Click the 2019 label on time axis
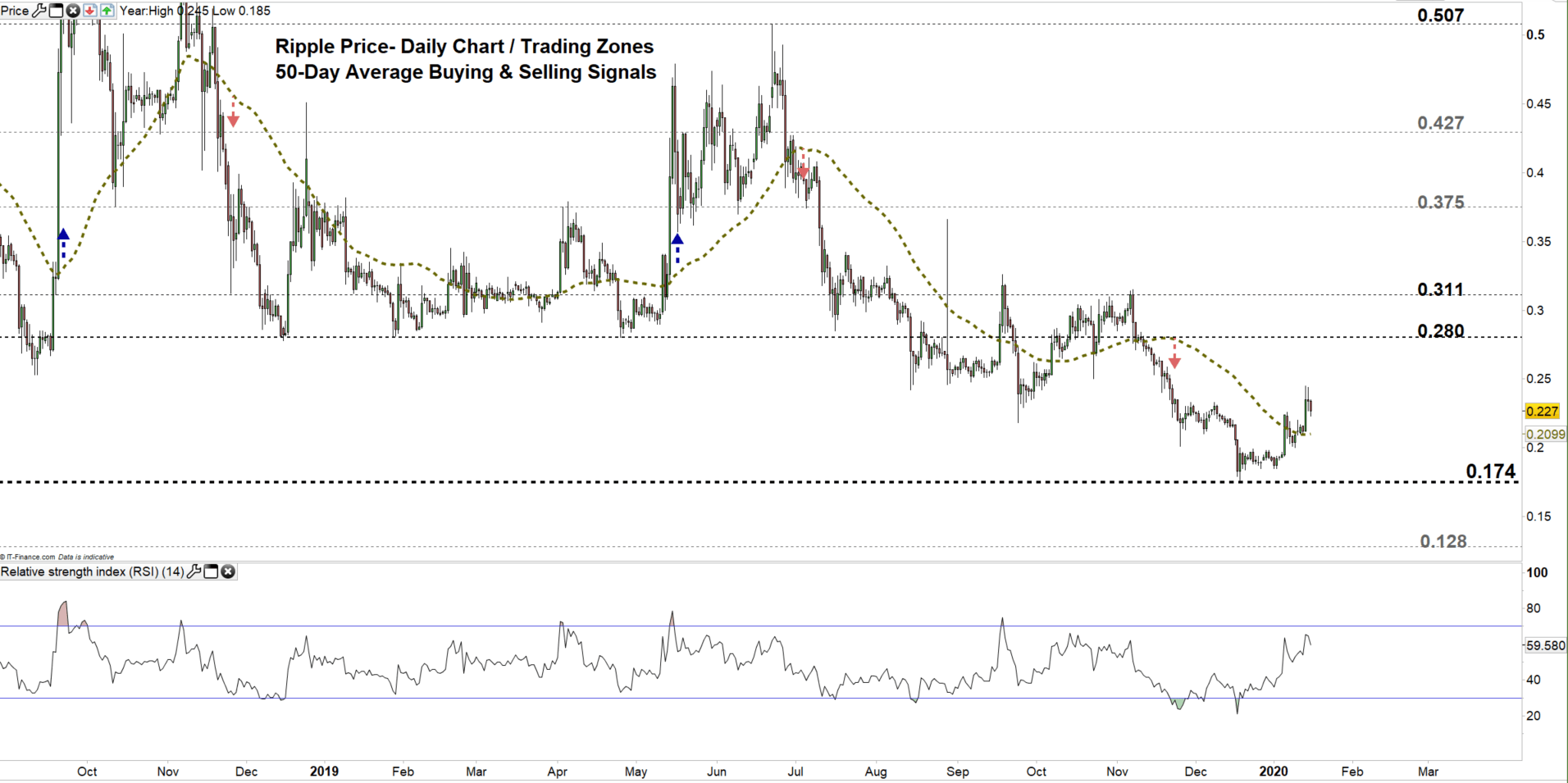This screenshot has width=1568, height=783. 325,772
